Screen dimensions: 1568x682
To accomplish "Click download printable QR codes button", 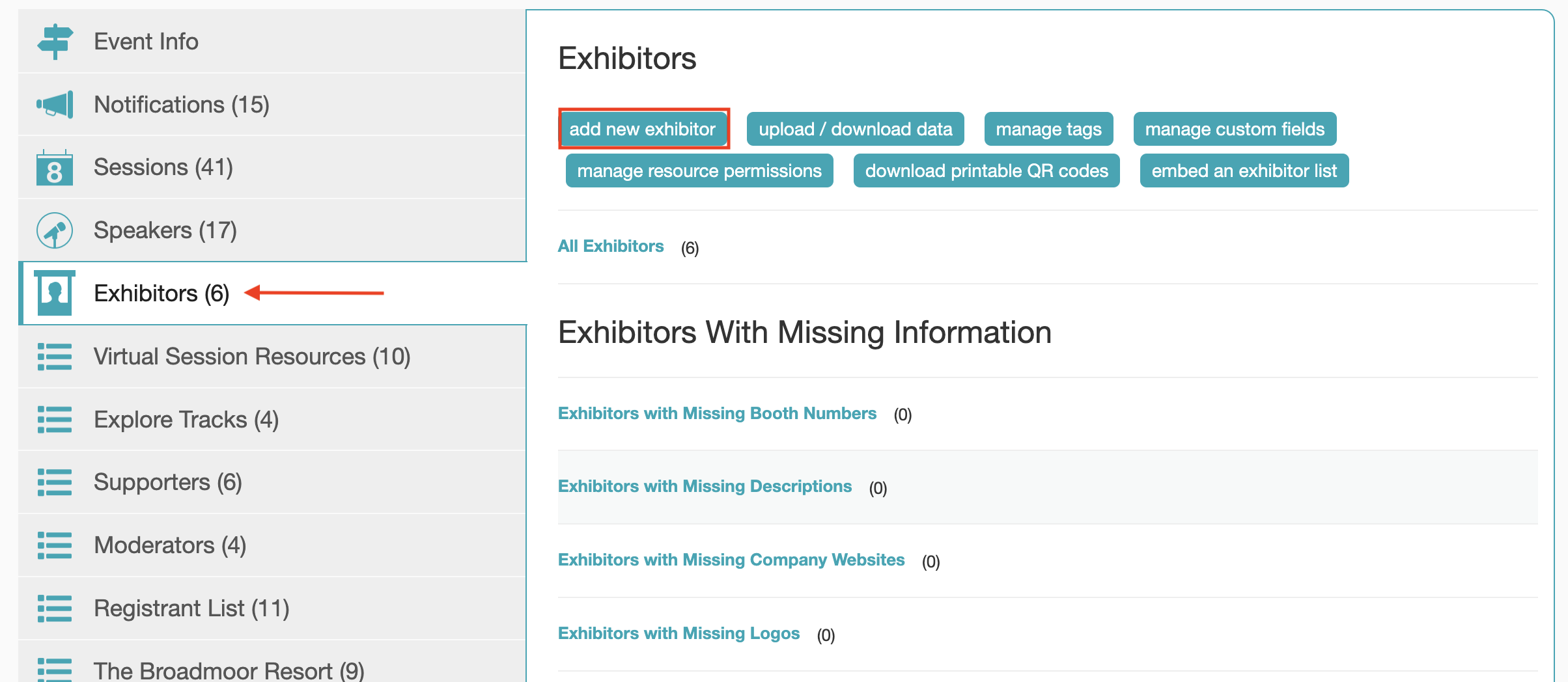I will coord(986,170).
